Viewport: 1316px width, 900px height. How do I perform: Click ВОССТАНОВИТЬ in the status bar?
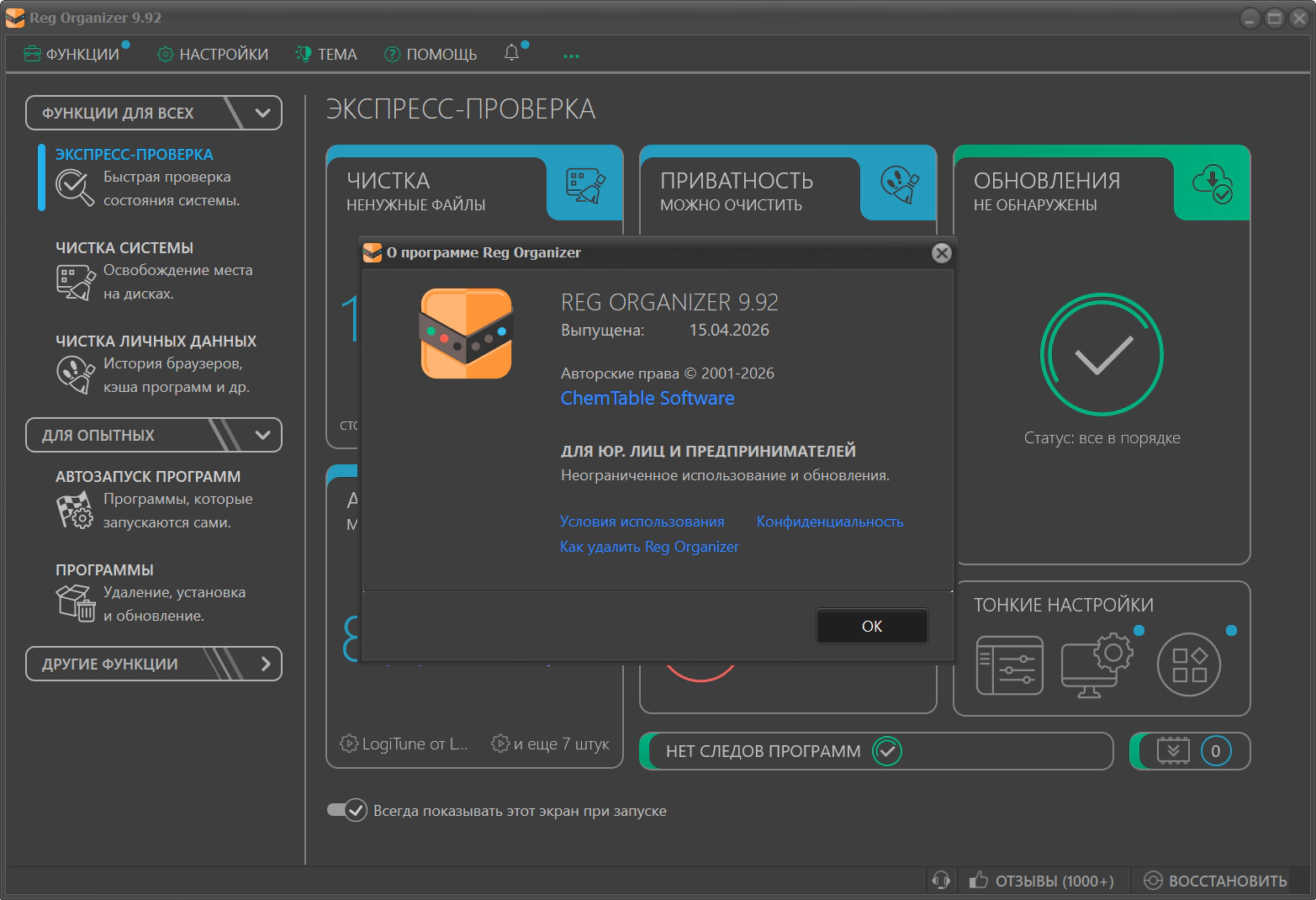(1216, 881)
